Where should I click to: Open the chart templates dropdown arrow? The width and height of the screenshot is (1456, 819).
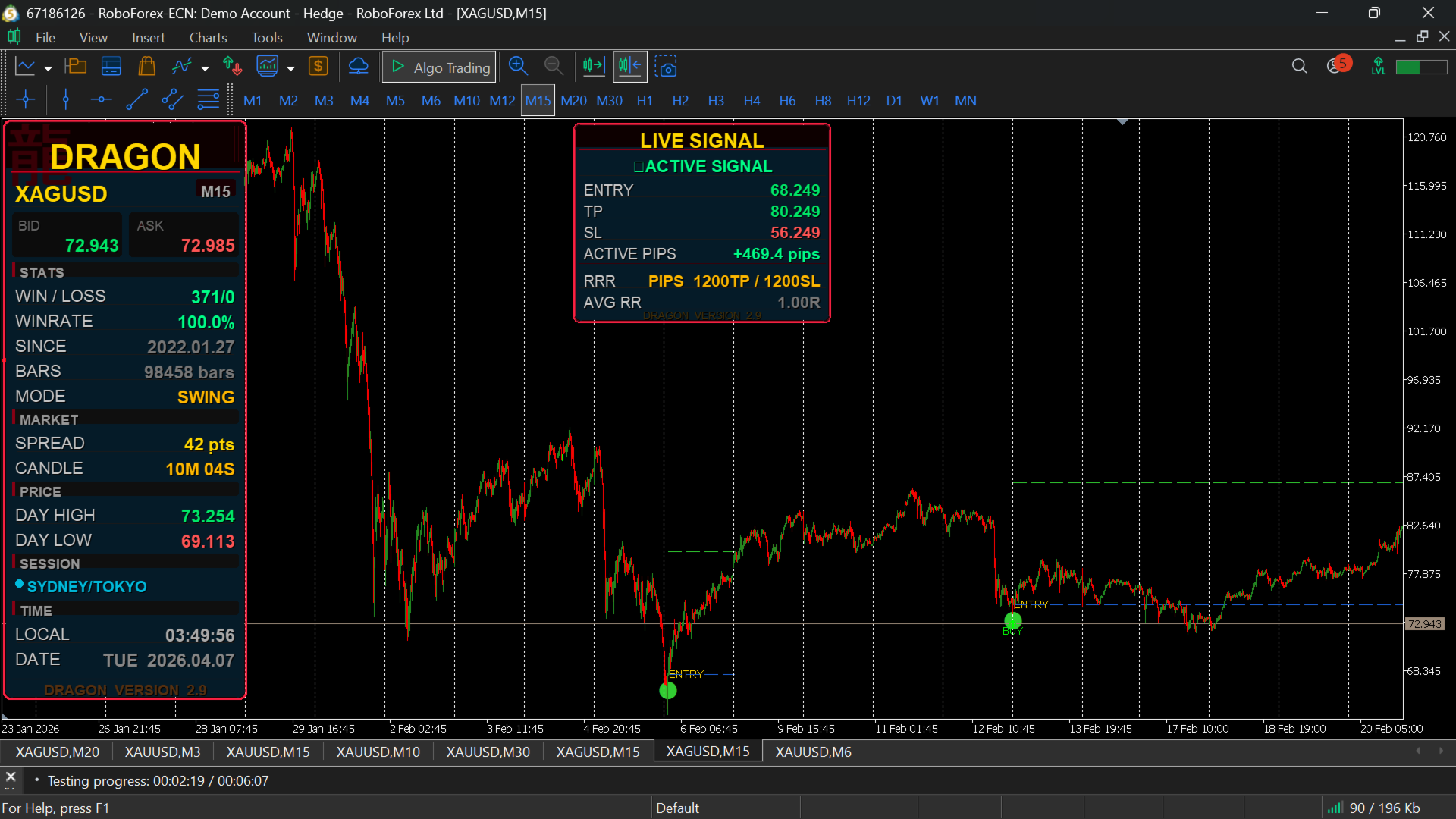tap(290, 68)
